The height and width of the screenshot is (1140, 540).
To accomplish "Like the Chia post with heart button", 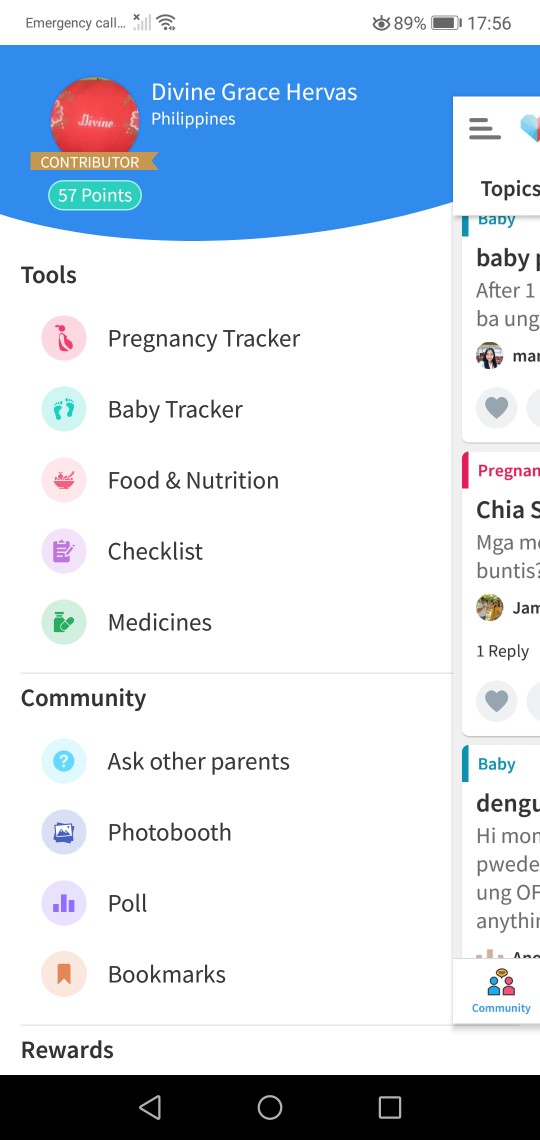I will [x=496, y=701].
